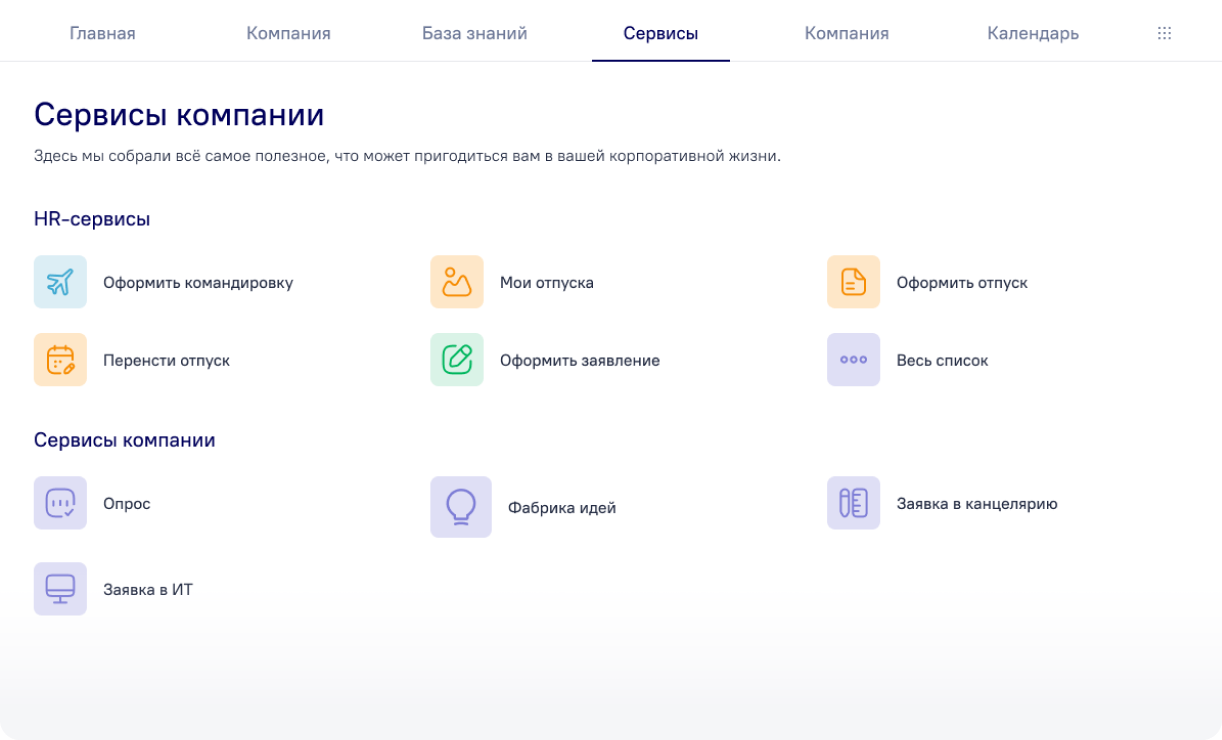The width and height of the screenshot is (1222, 740).
Task: Select the monitor icon for 'Заявка в ИТ'
Action: point(60,589)
